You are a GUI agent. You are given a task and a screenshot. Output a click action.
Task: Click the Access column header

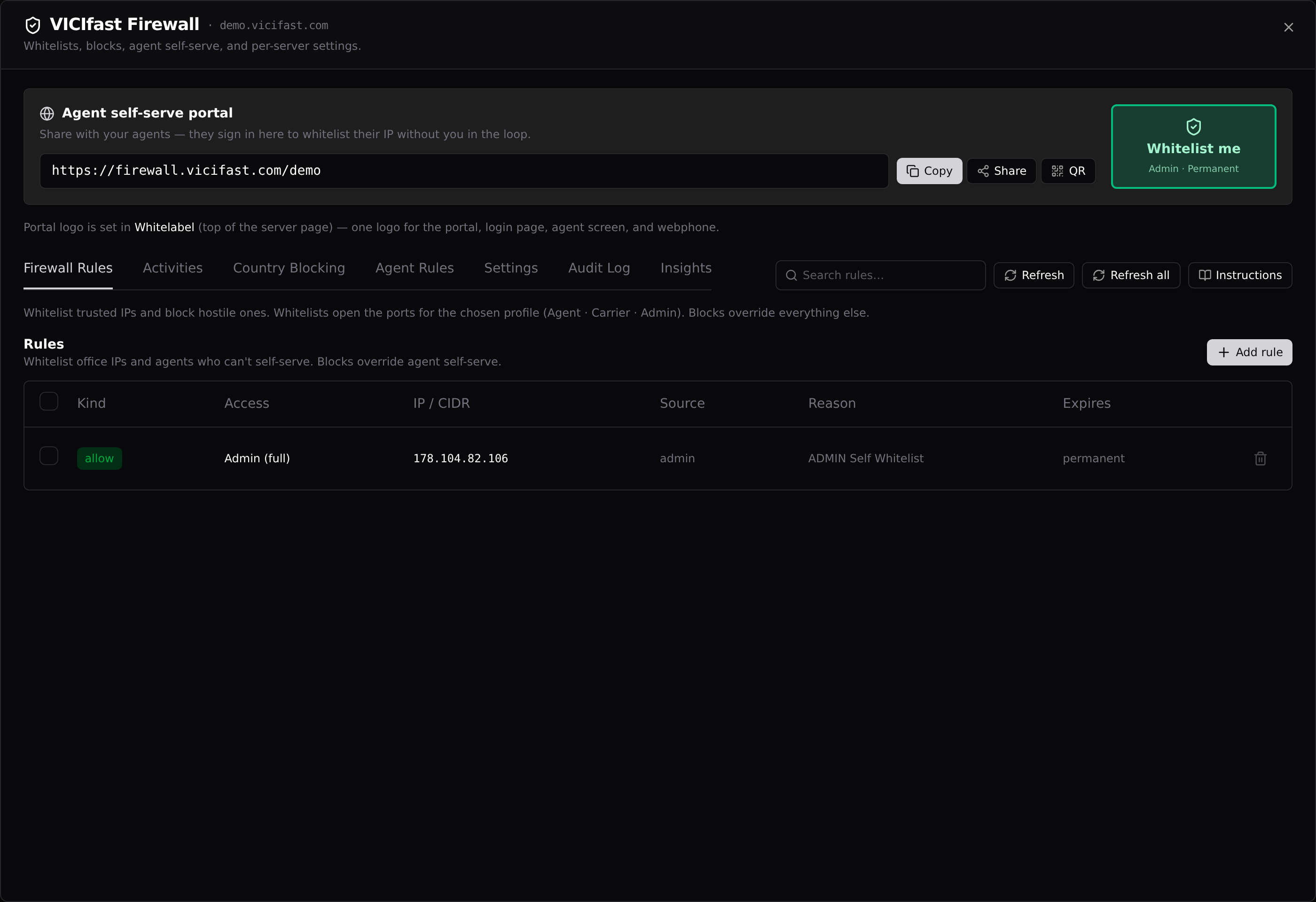[x=246, y=403]
